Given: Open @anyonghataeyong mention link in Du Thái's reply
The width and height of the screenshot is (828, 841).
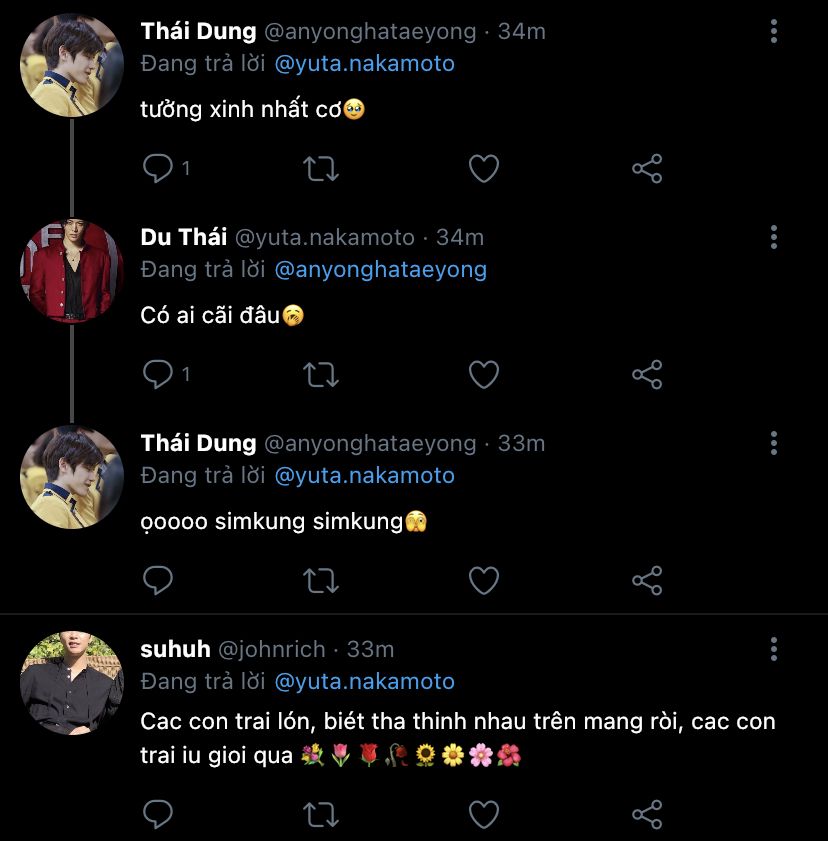Looking at the screenshot, I should click(x=380, y=269).
